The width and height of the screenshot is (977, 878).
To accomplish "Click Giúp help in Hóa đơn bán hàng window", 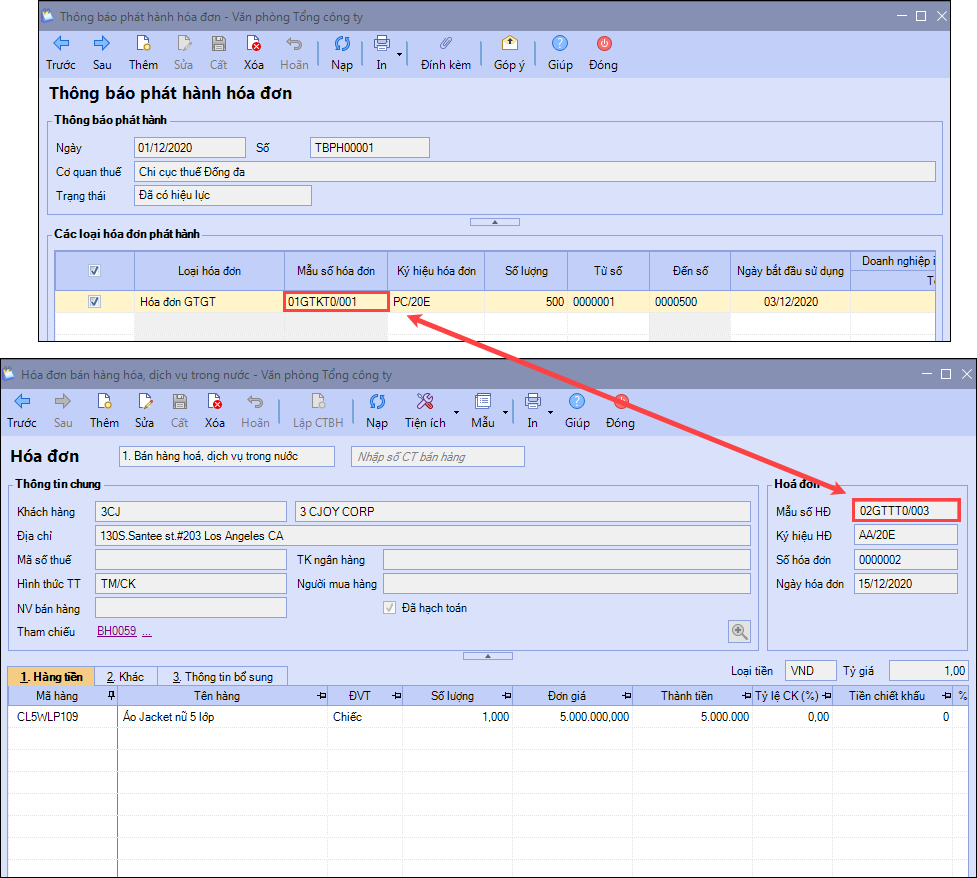I will [x=577, y=411].
